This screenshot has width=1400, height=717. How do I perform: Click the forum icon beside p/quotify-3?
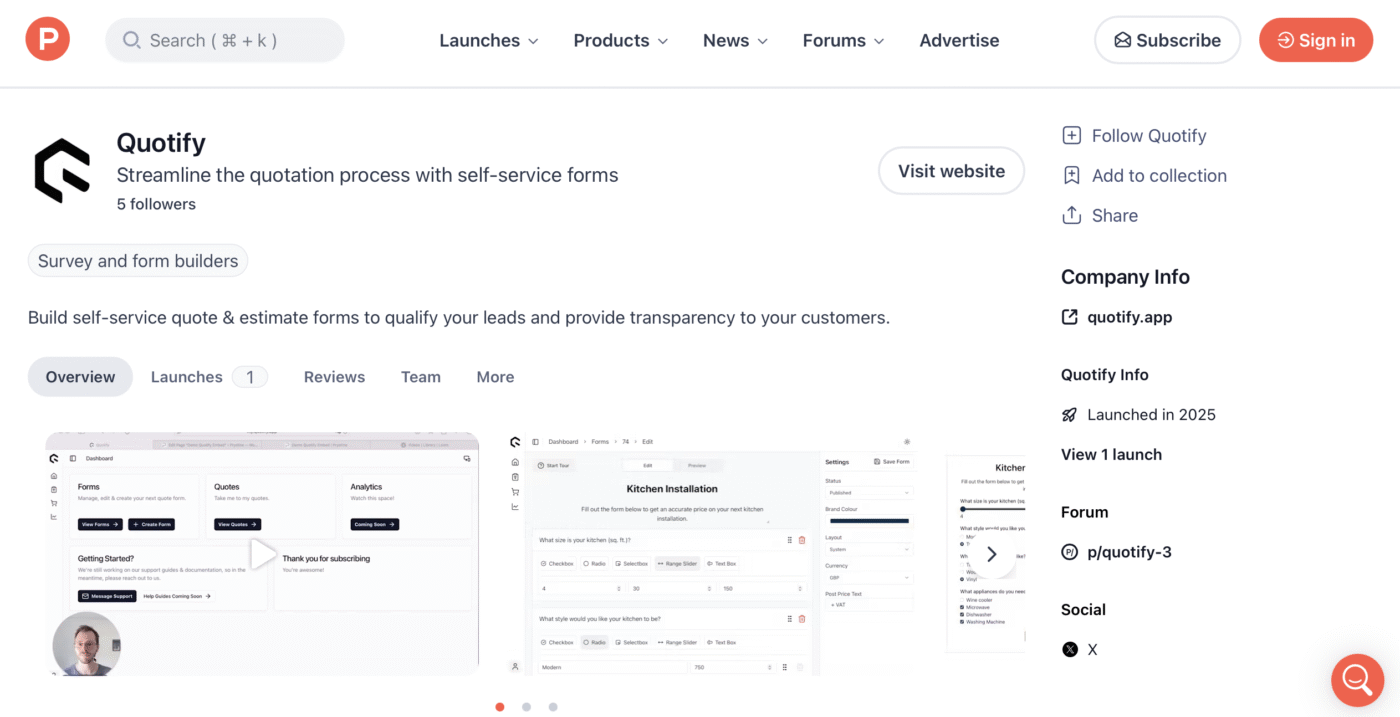coord(1070,552)
